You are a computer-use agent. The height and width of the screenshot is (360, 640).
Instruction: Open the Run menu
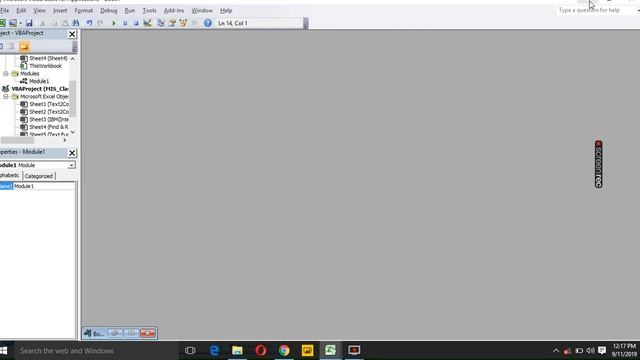[x=130, y=11]
